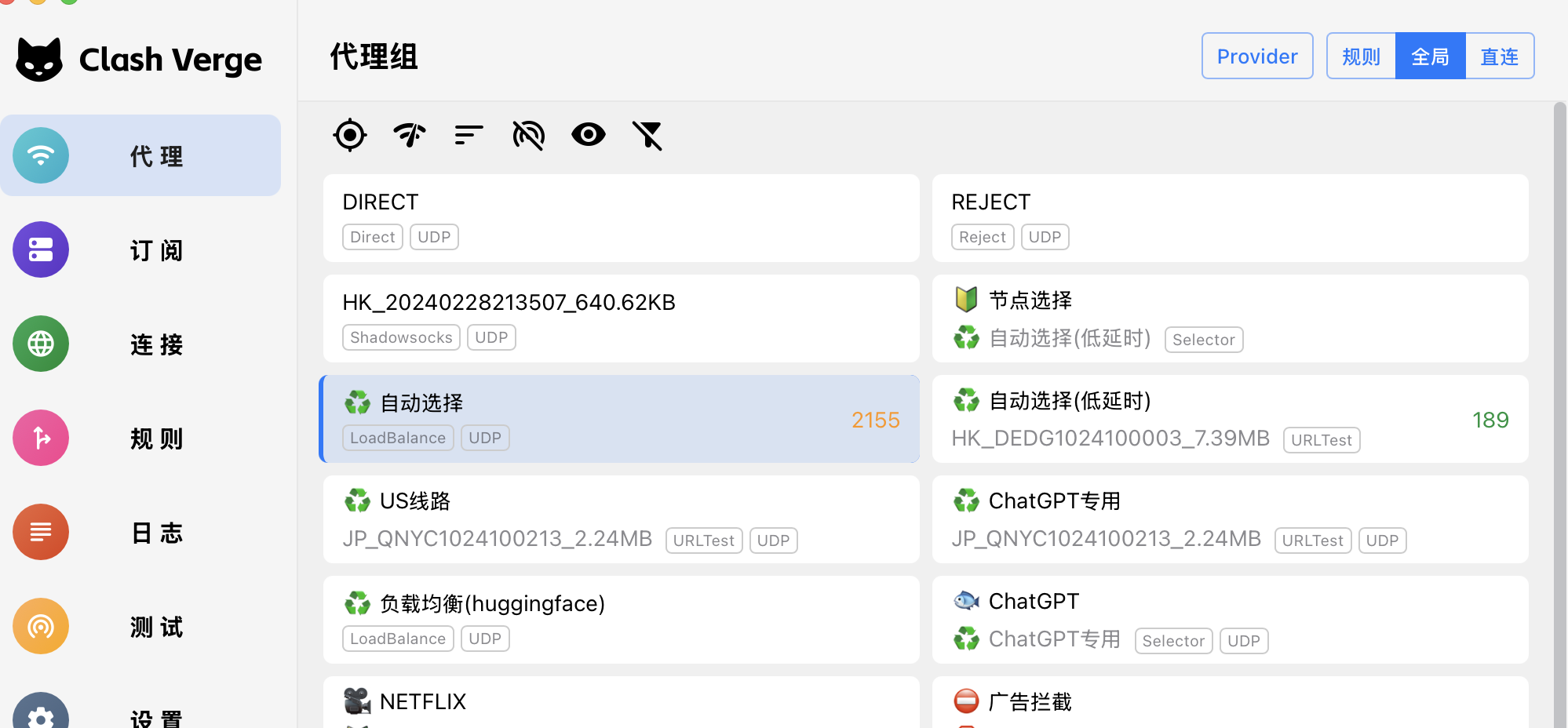Click the sort proxies icon
The image size is (1568, 728).
[x=469, y=135]
